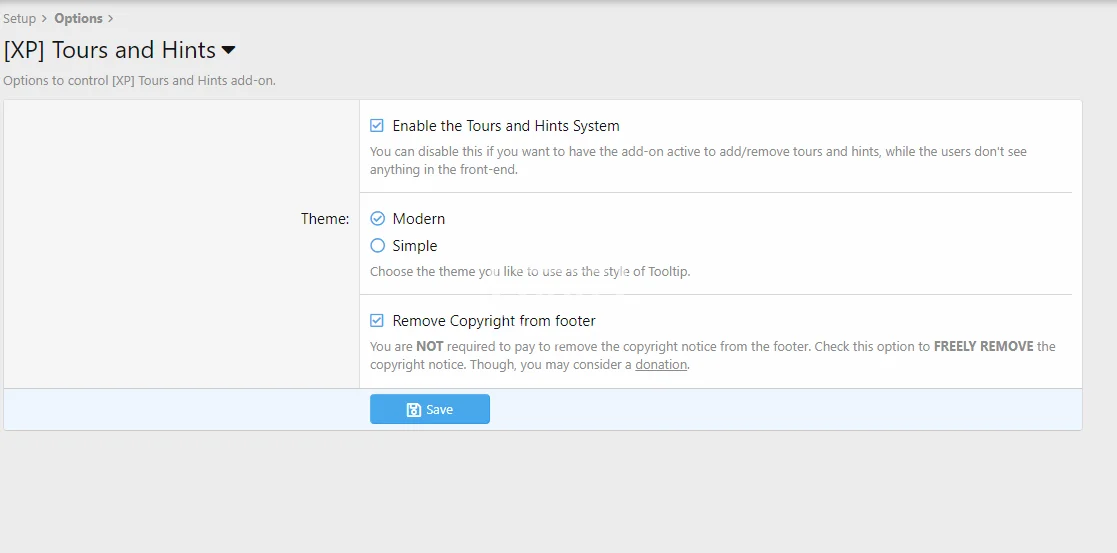Select the Modern theme radio button

click(x=377, y=219)
